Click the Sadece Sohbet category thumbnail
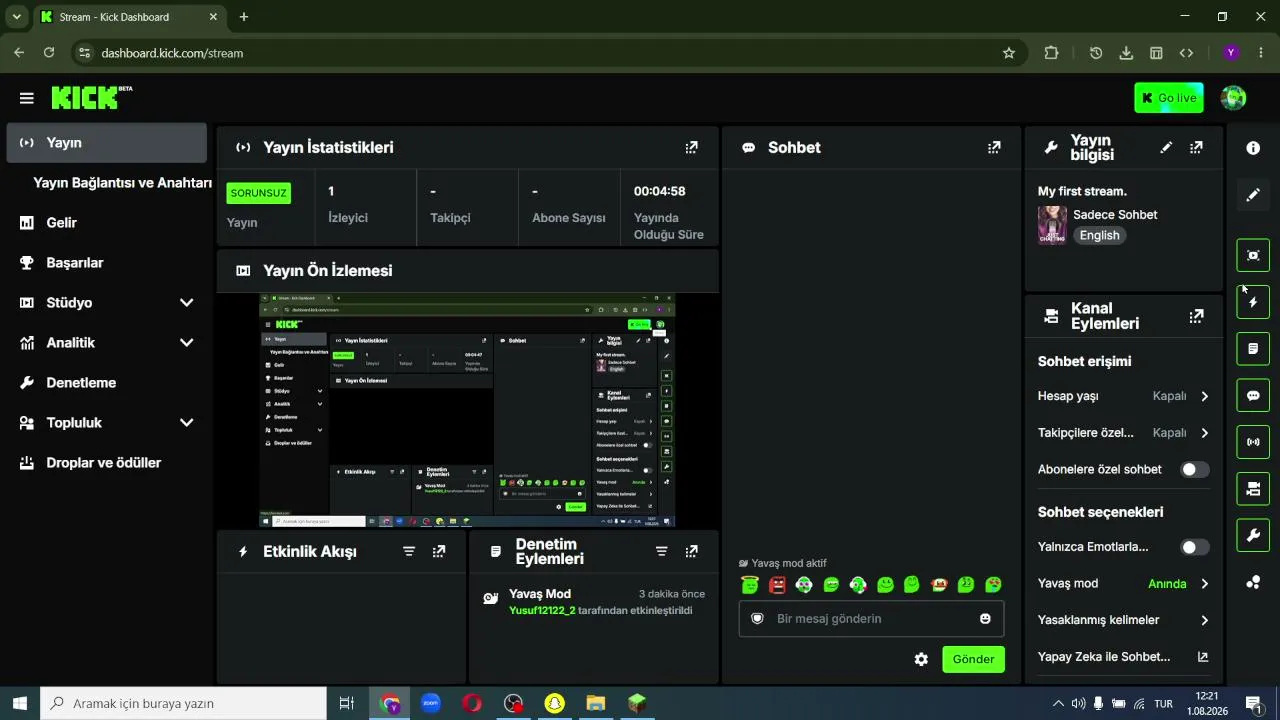 click(x=1052, y=225)
